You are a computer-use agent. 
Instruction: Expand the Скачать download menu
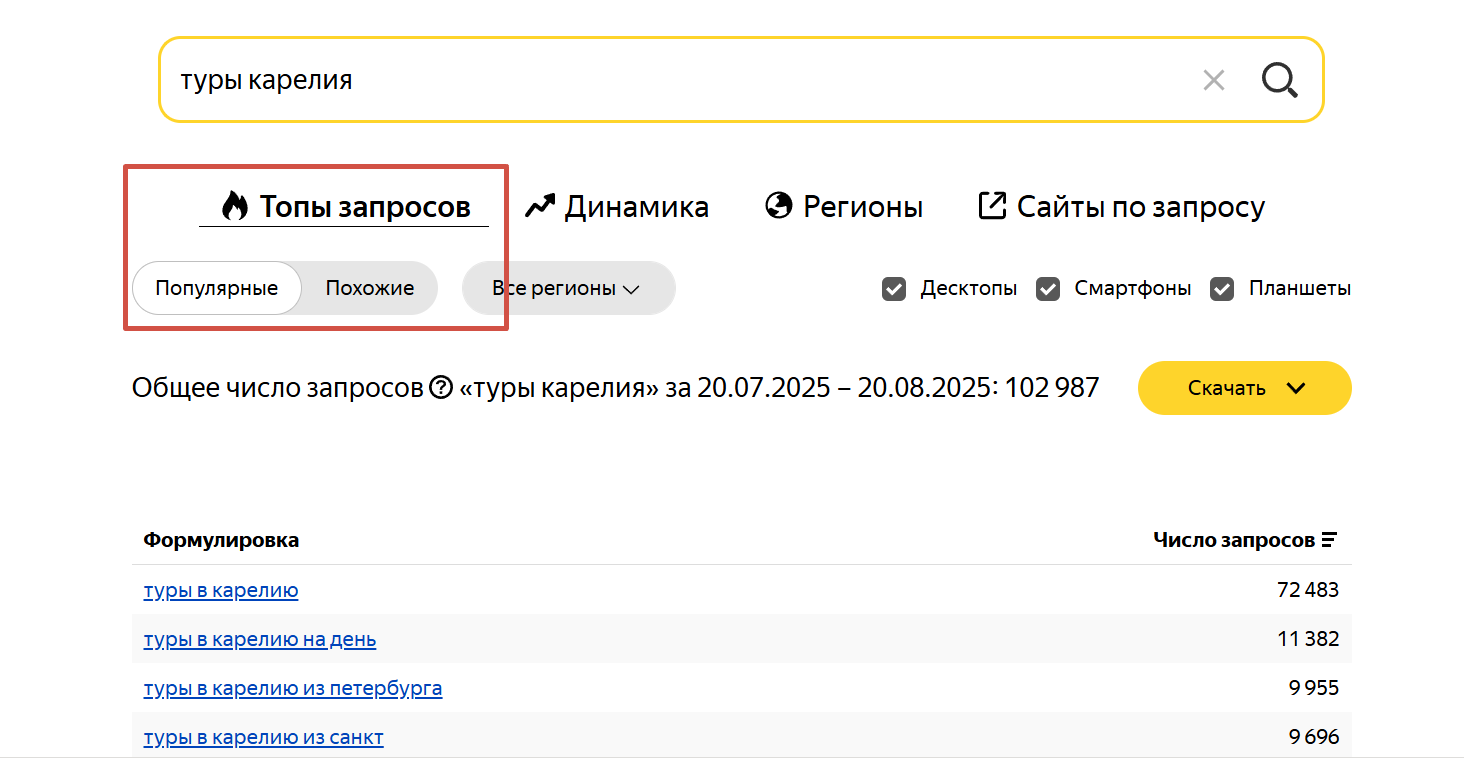tap(1244, 388)
